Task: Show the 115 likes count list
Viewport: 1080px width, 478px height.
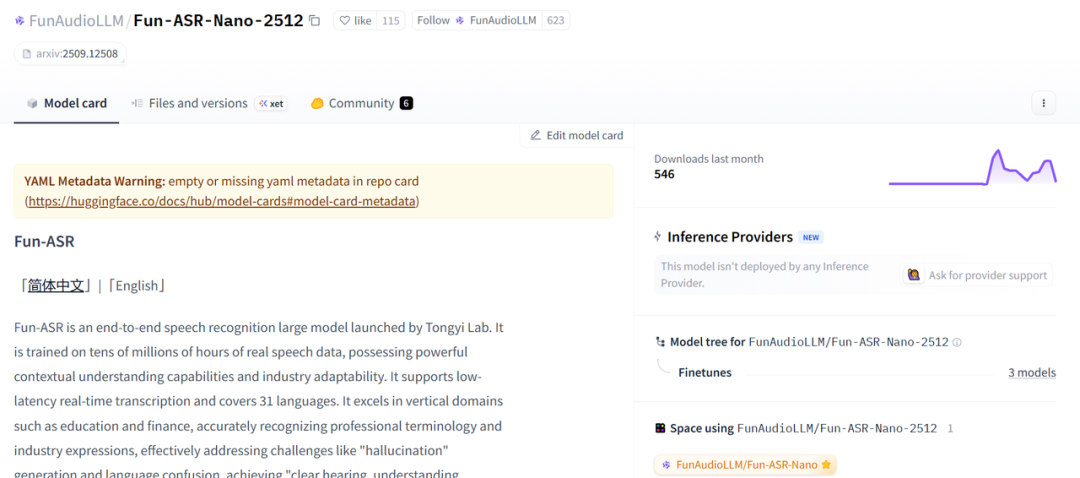Action: click(x=390, y=20)
